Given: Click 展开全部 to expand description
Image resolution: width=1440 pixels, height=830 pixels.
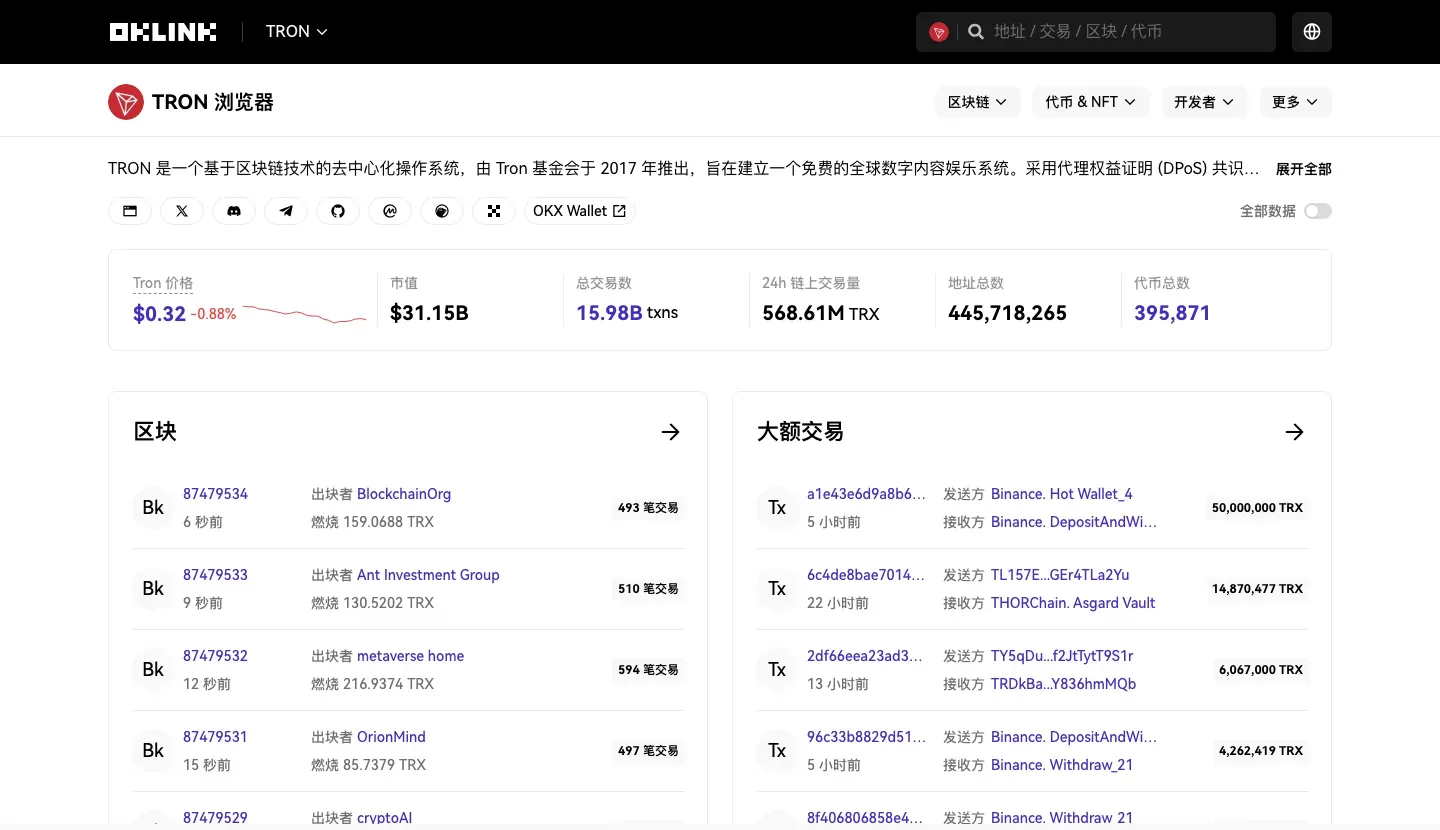Looking at the screenshot, I should coord(1304,169).
